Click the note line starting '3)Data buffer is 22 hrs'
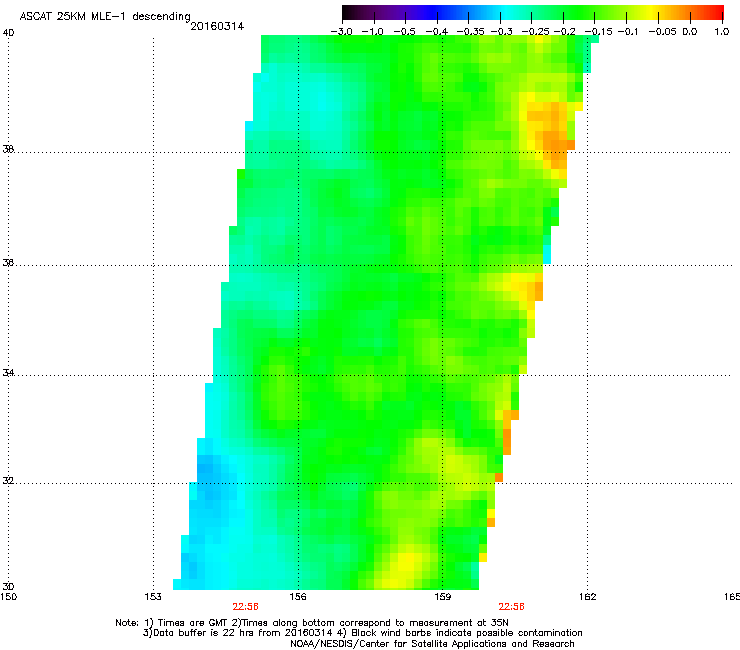Viewport: 740px width, 650px height. click(362, 633)
